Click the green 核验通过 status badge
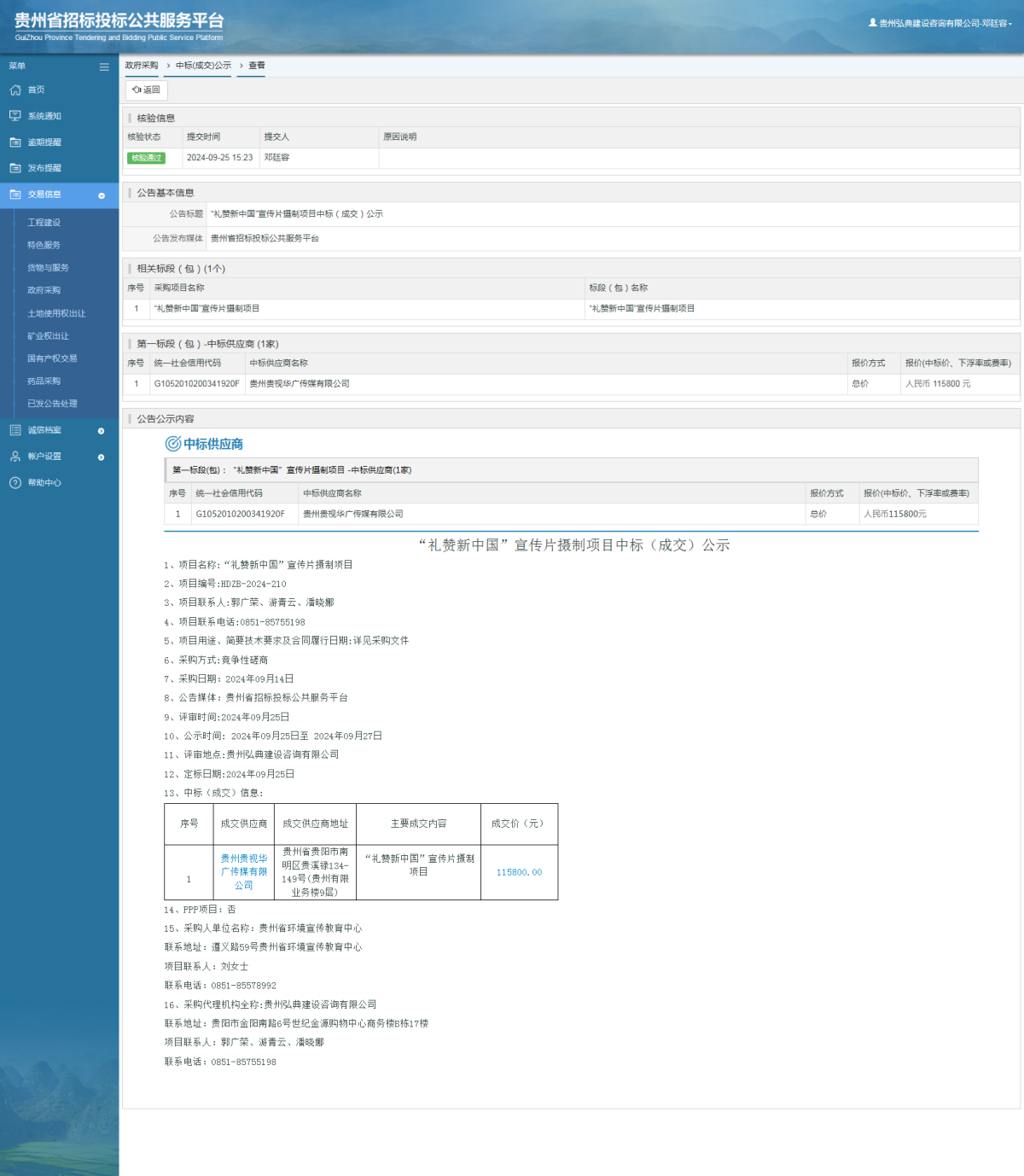Image resolution: width=1024 pixels, height=1176 pixels. tap(146, 158)
